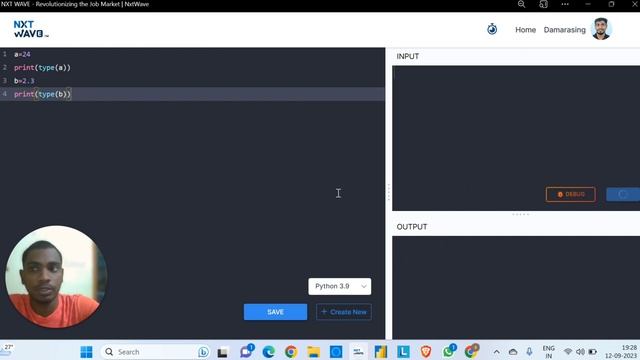The width and height of the screenshot is (640, 360).
Task: Click inside the OUTPUT panel area
Action: pyautogui.click(x=516, y=287)
